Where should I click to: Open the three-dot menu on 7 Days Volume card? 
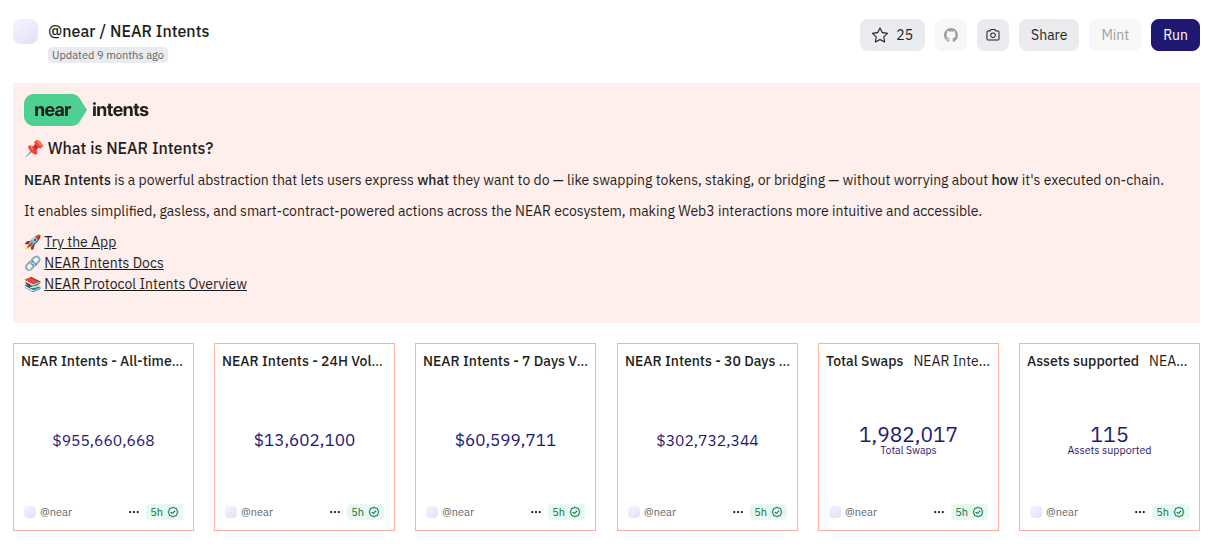pyautogui.click(x=536, y=512)
